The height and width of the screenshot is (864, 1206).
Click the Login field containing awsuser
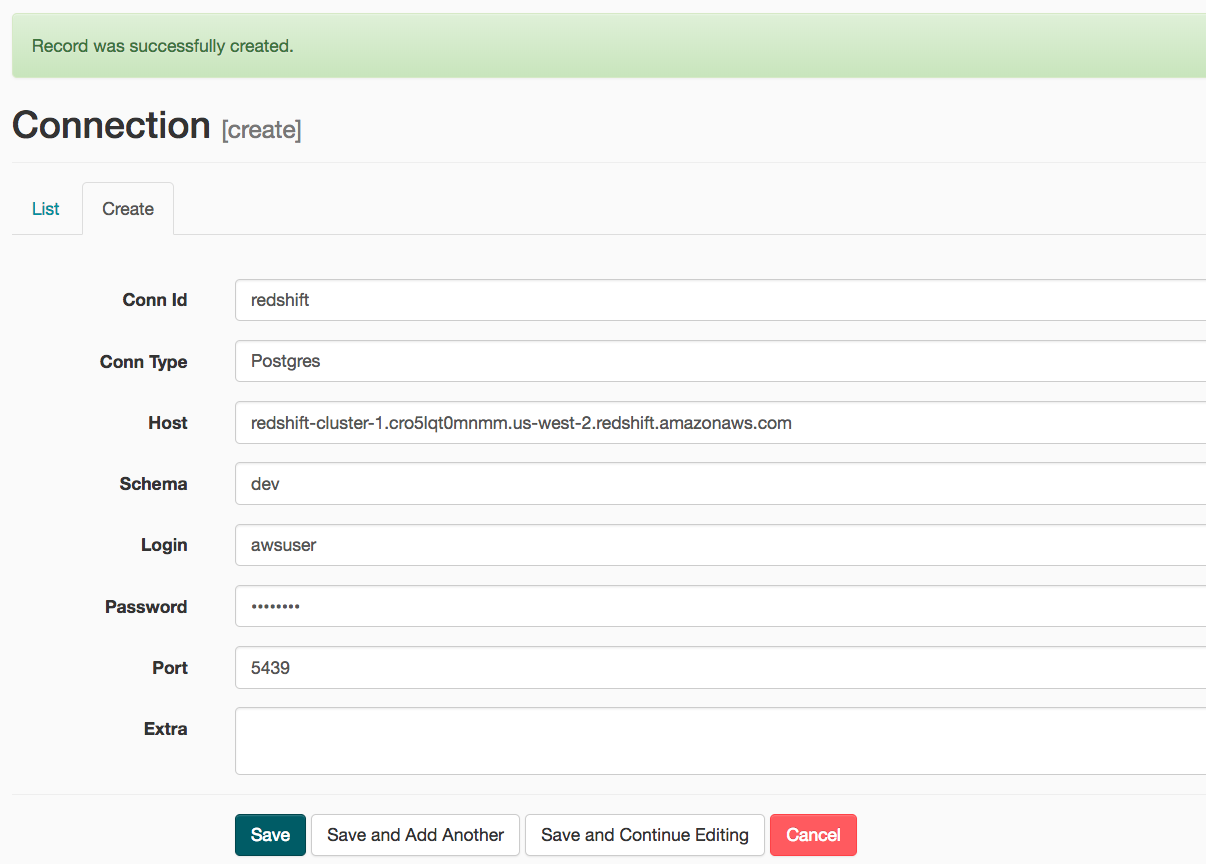720,545
